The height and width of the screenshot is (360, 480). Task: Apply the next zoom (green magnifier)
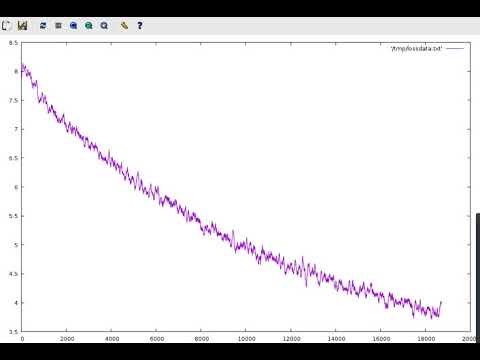click(89, 26)
